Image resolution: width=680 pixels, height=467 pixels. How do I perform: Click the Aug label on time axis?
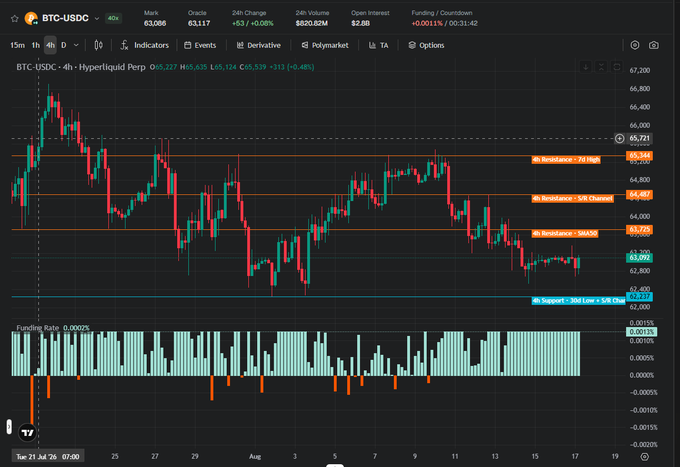(x=255, y=457)
